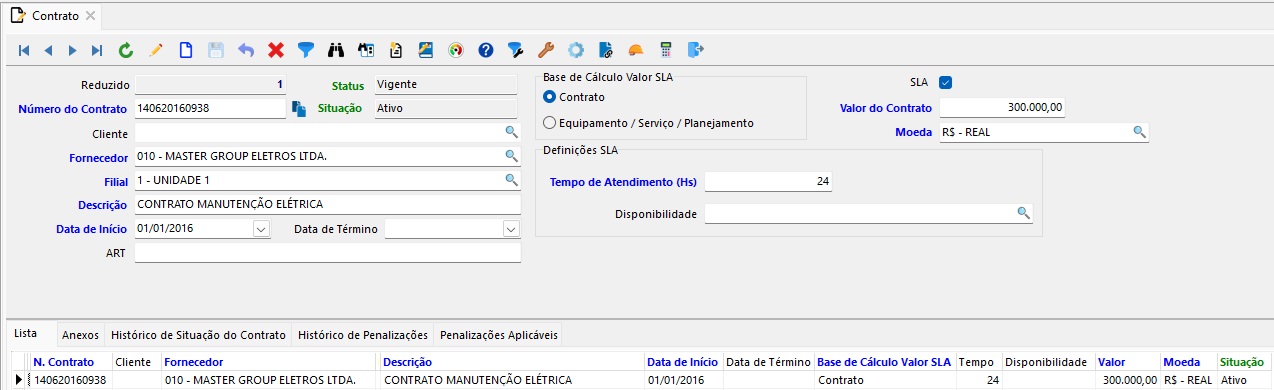Click the Fornecedor lookup magnifier

point(510,155)
